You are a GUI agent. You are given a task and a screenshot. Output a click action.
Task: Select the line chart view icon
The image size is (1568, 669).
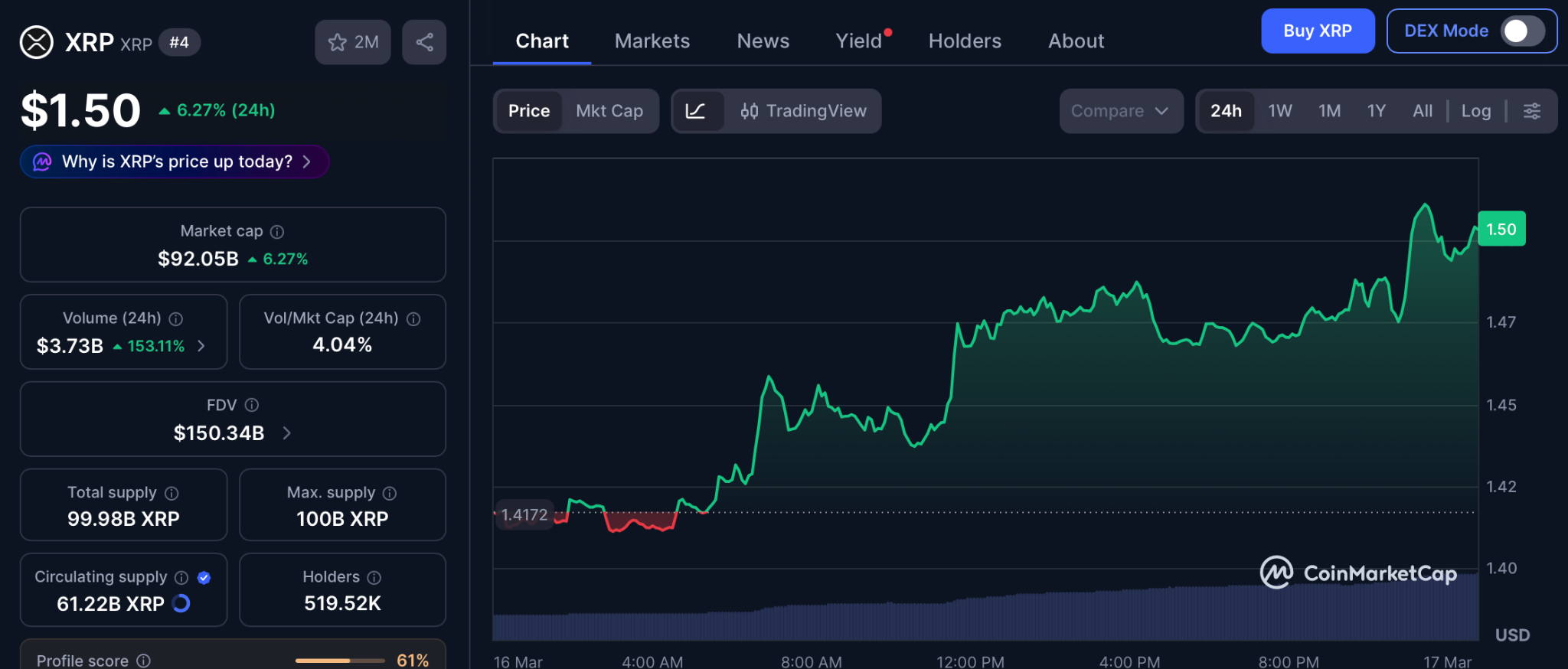click(x=696, y=111)
